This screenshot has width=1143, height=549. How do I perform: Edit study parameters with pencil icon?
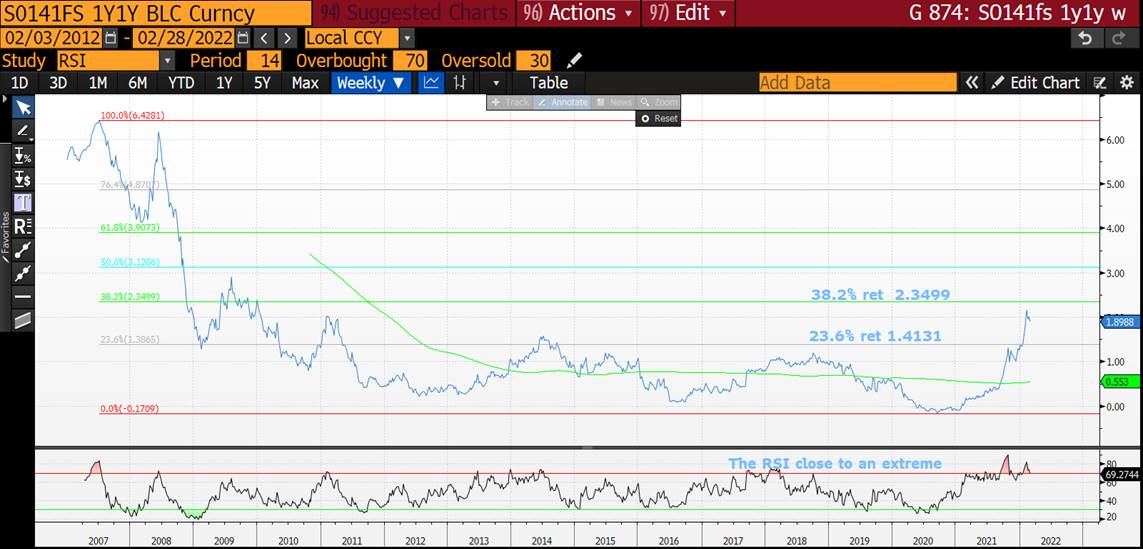(574, 61)
